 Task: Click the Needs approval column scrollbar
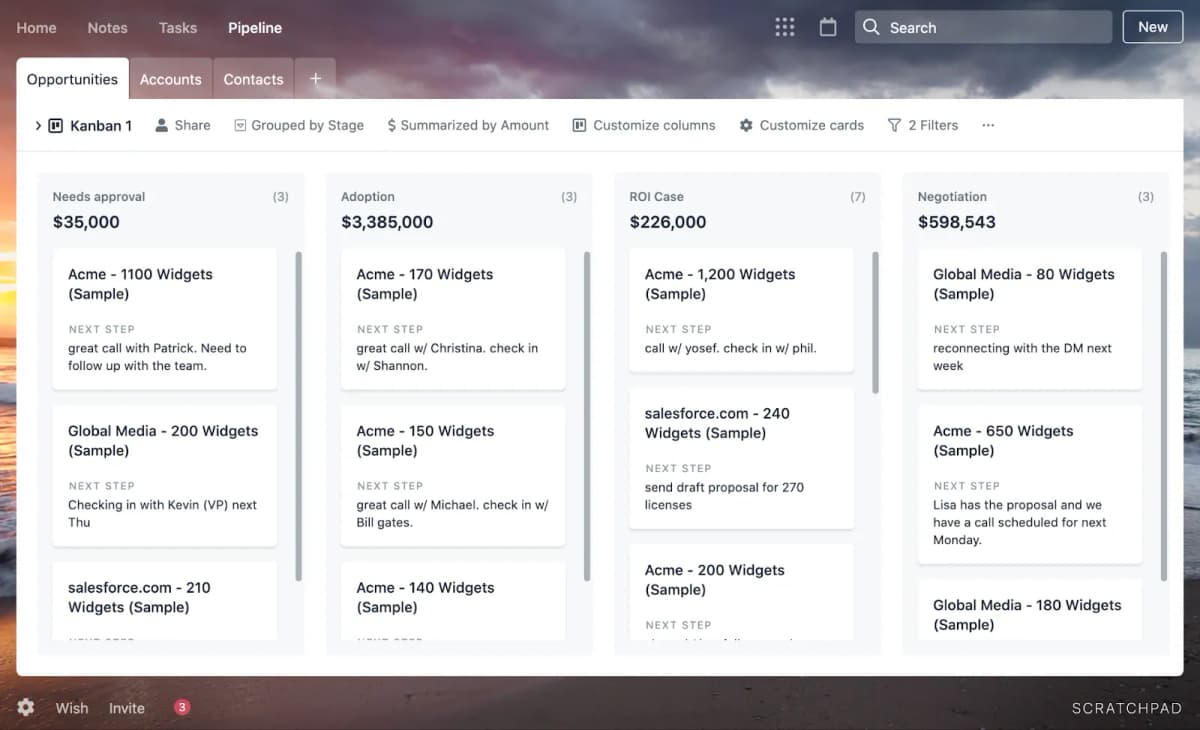[x=298, y=416]
